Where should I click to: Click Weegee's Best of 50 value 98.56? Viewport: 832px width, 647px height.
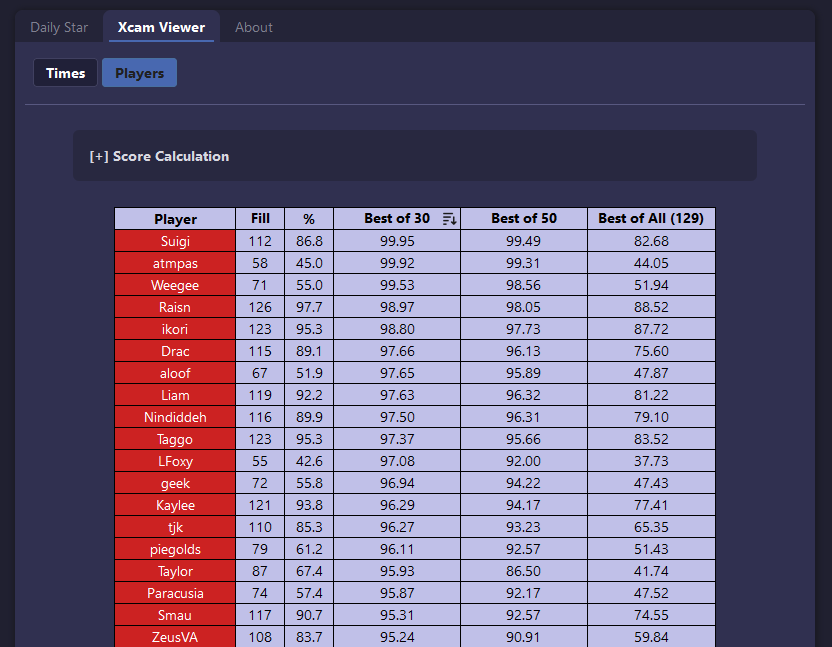coord(524,285)
